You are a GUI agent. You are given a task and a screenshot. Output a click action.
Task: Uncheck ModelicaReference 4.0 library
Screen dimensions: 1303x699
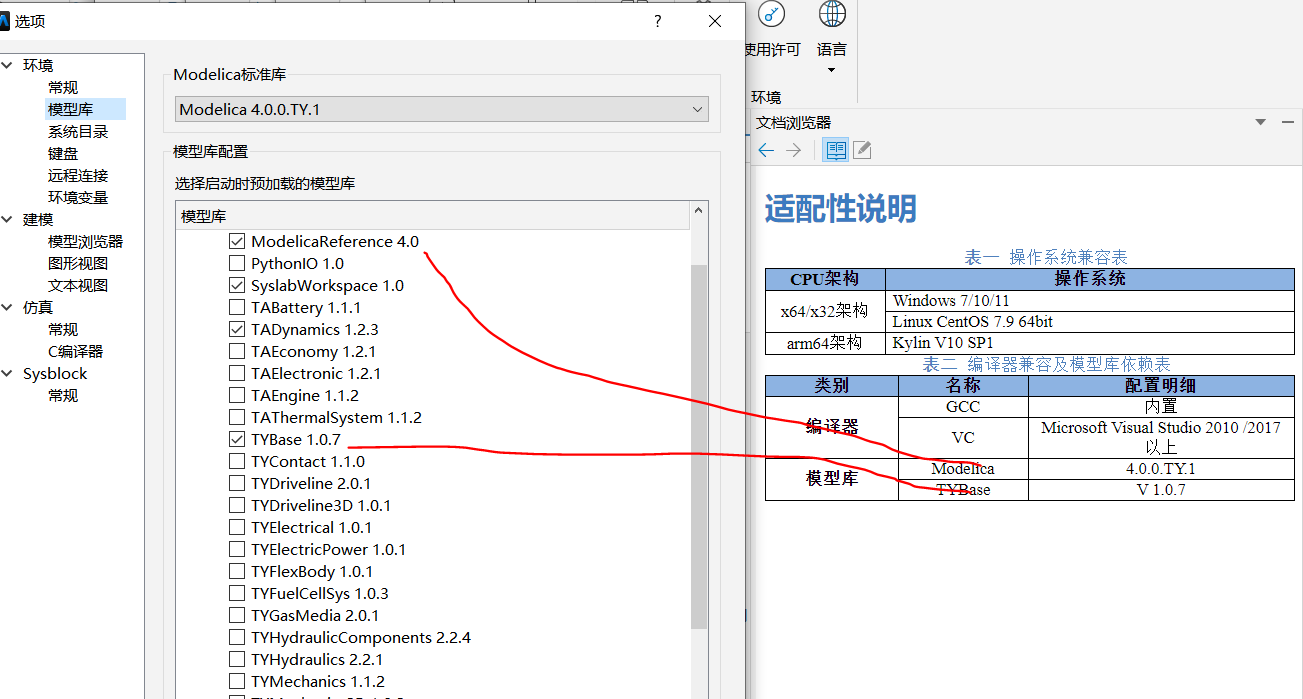[x=237, y=241]
